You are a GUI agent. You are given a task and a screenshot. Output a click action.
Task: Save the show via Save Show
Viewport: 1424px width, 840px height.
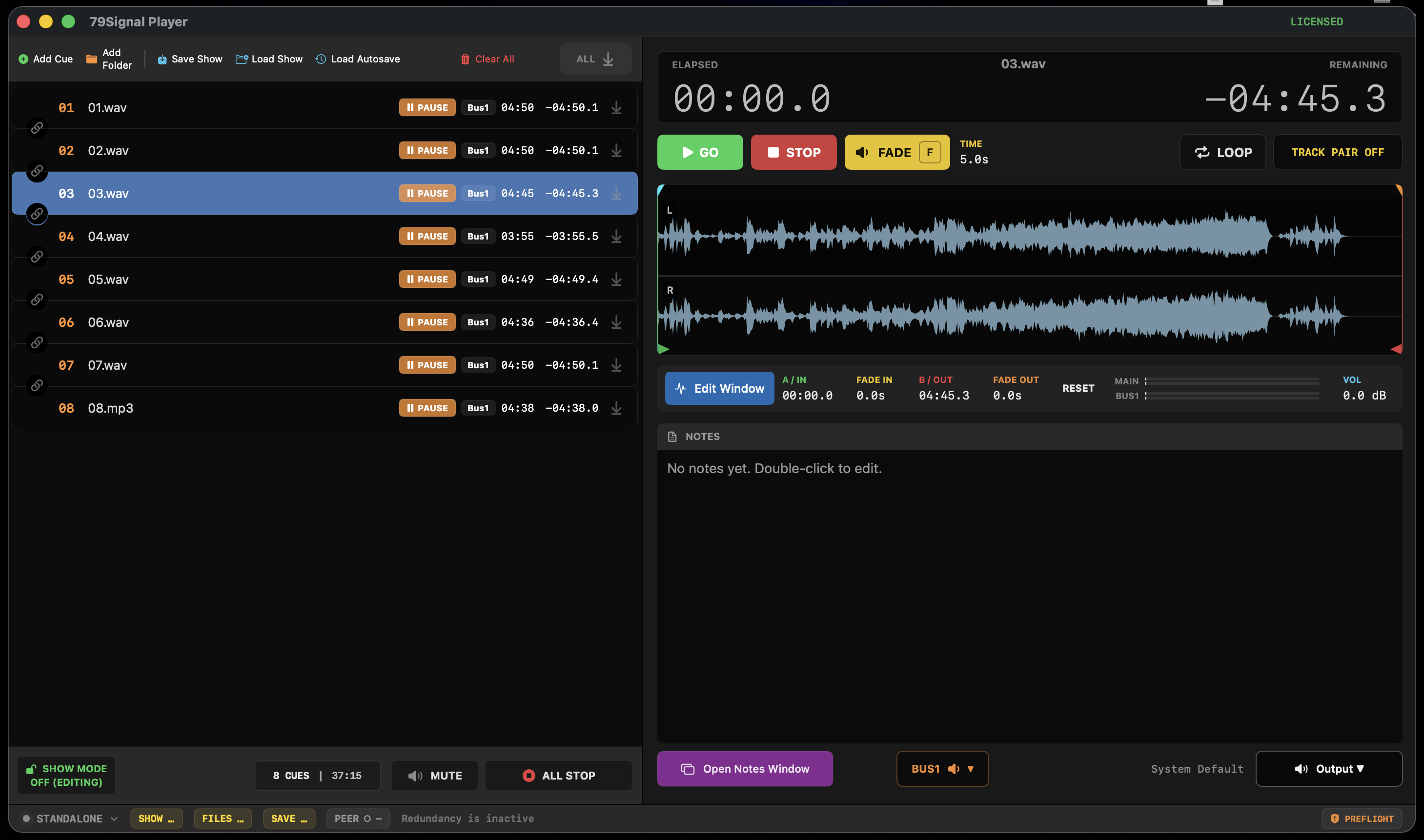pos(189,59)
